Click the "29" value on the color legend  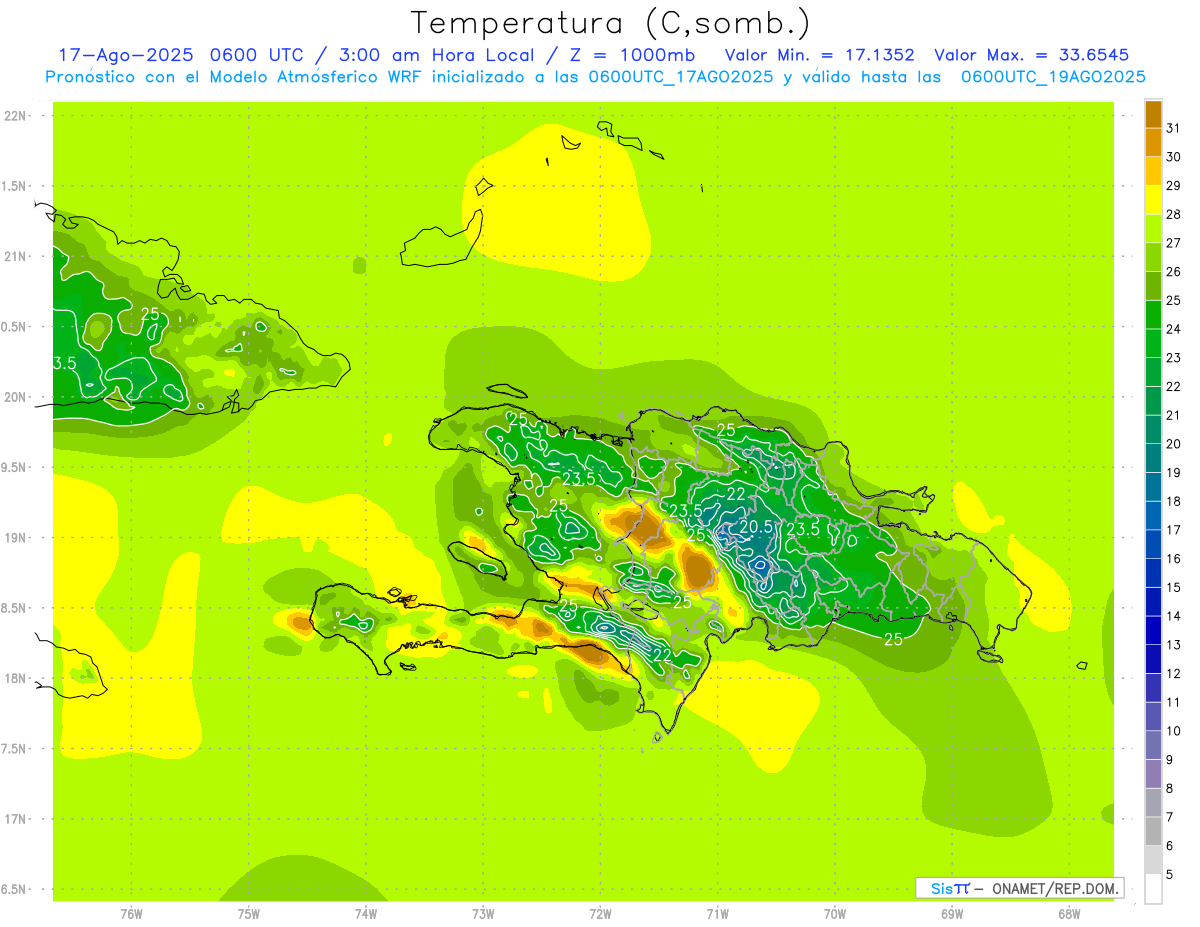[x=1173, y=186]
